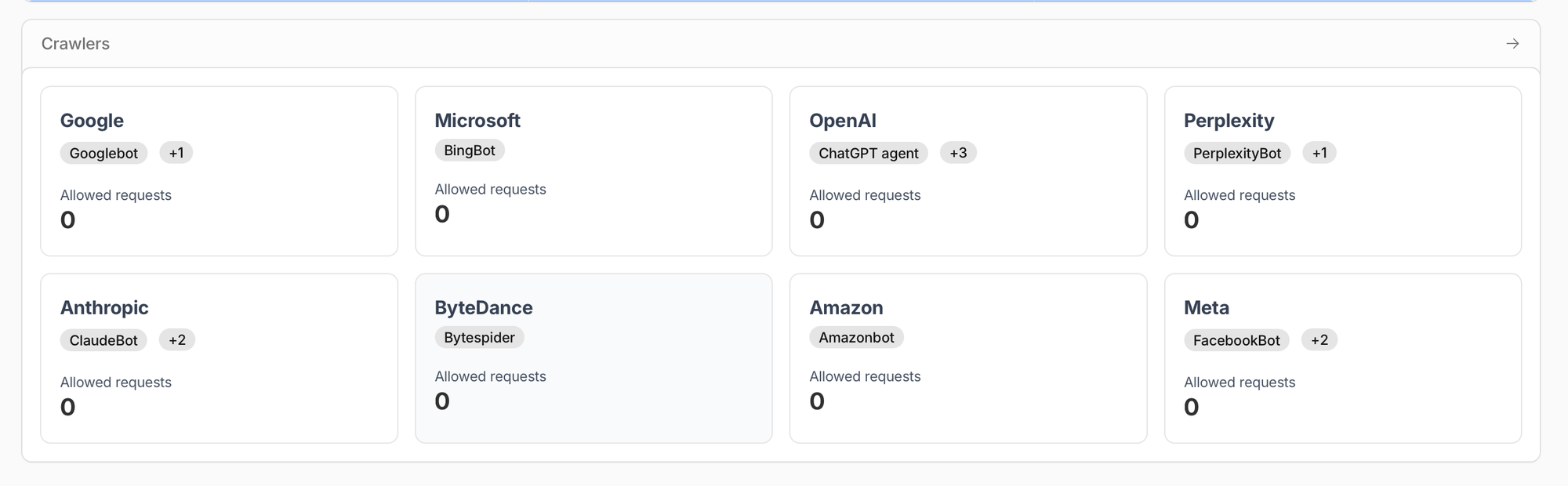Click the Allowed requests count for Amazon

click(817, 401)
